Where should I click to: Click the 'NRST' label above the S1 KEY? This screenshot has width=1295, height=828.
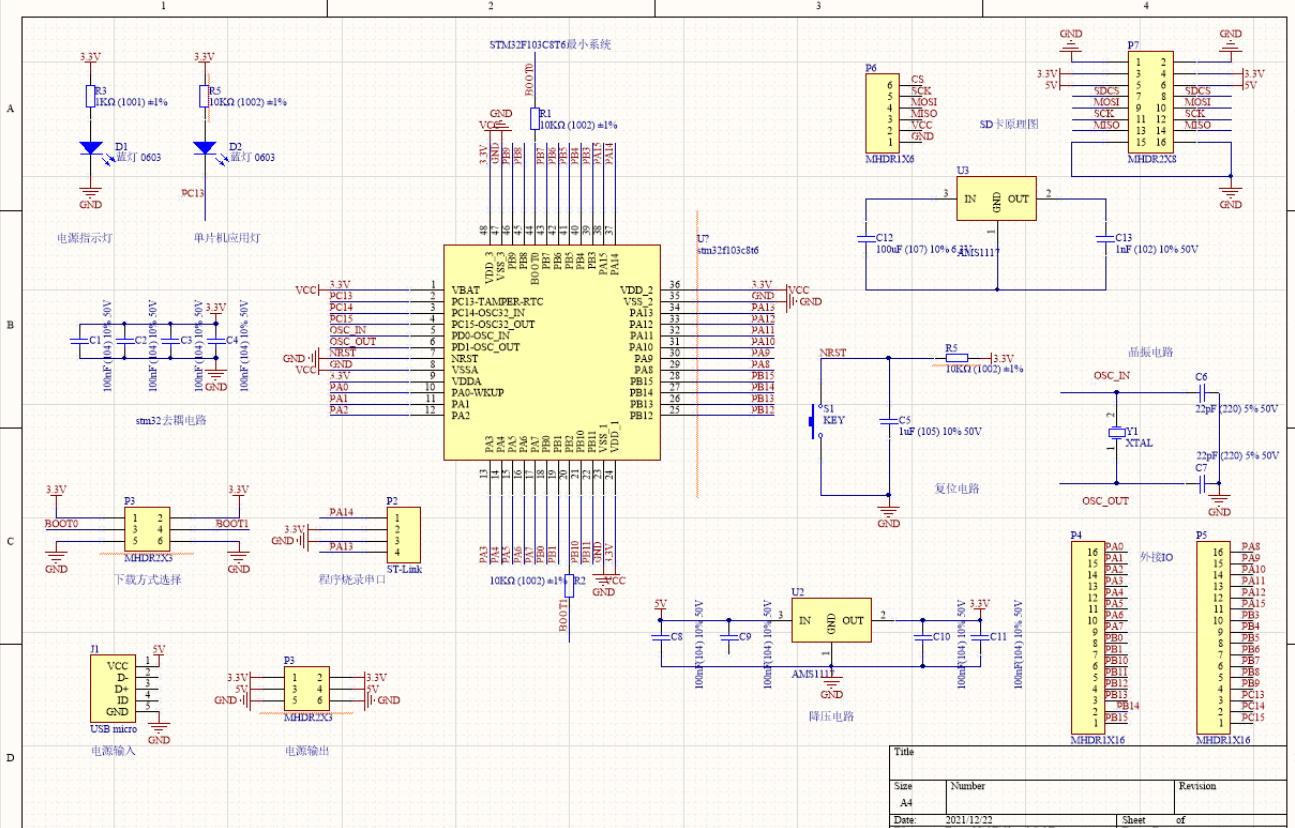(833, 353)
